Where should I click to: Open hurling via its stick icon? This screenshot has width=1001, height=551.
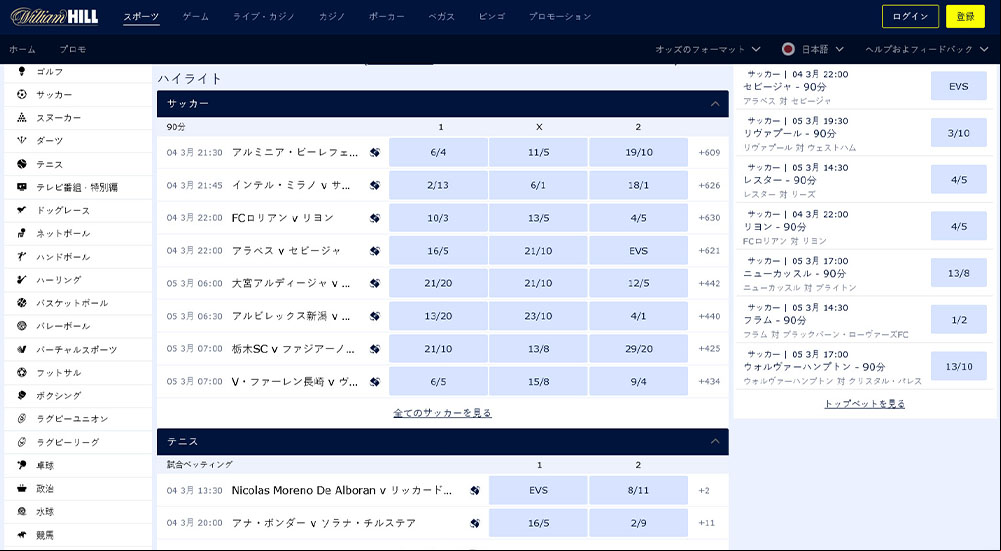click(x=22, y=280)
